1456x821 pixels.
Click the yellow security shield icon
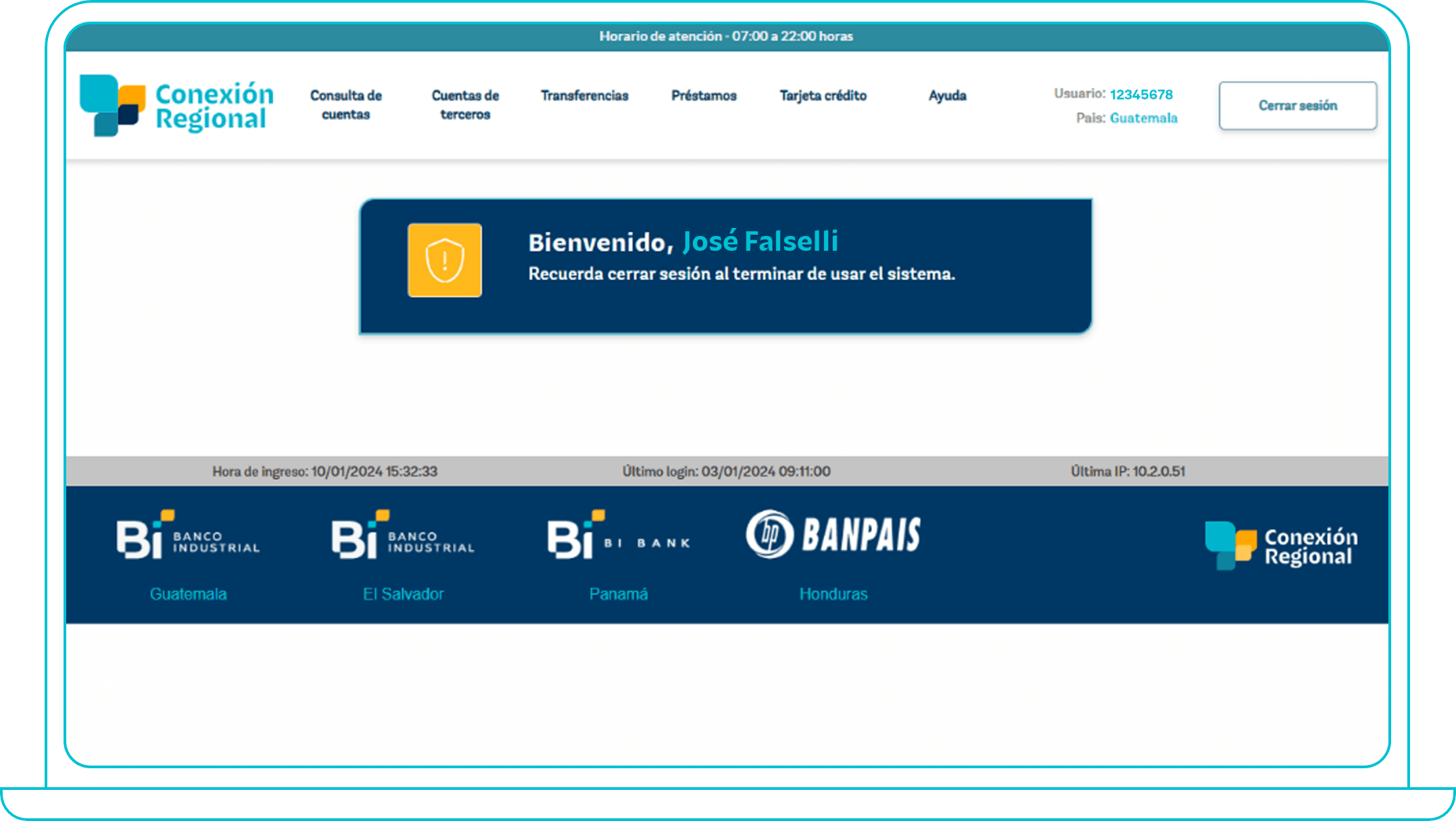(x=445, y=260)
